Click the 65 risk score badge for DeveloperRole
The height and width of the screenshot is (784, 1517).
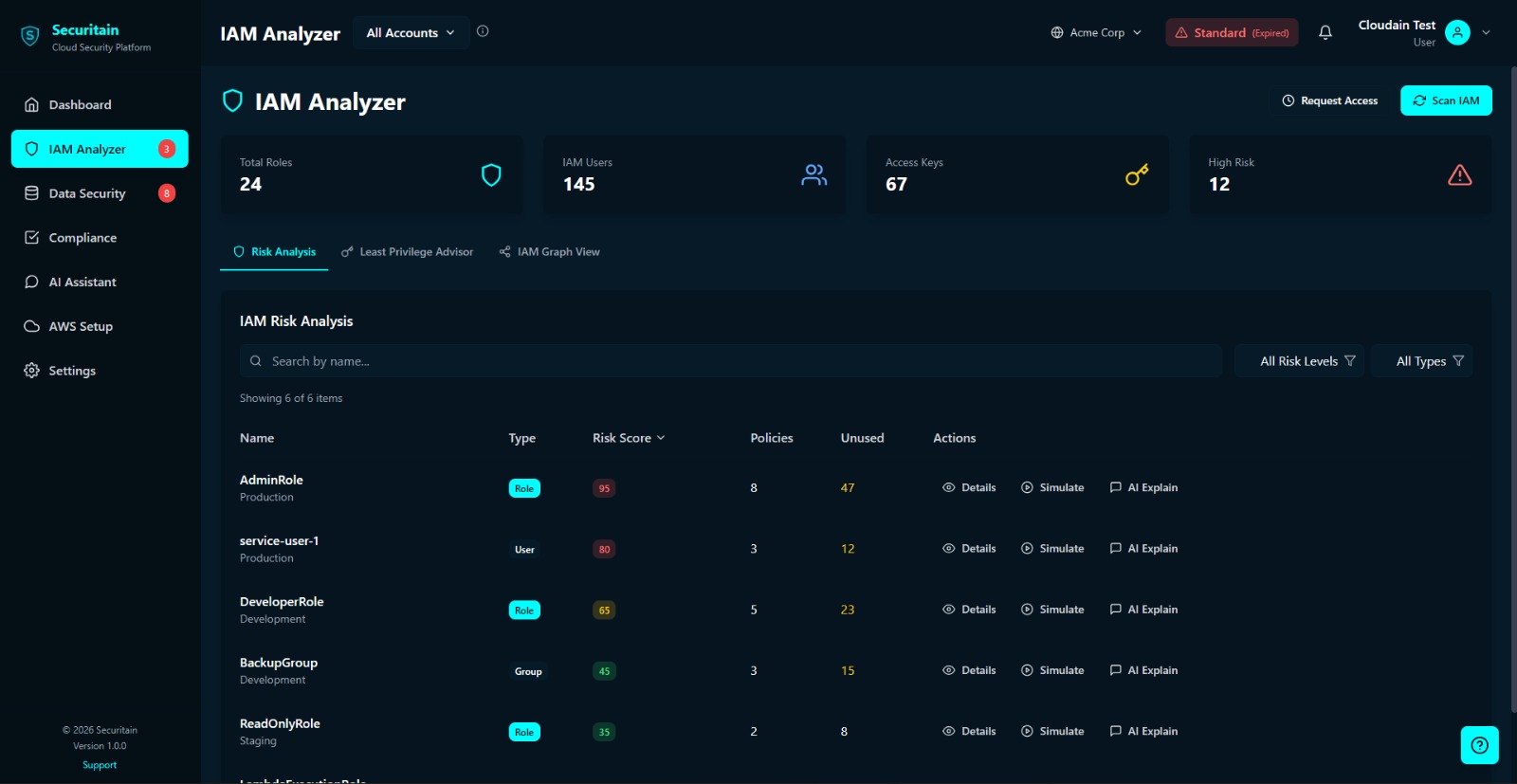pos(604,611)
